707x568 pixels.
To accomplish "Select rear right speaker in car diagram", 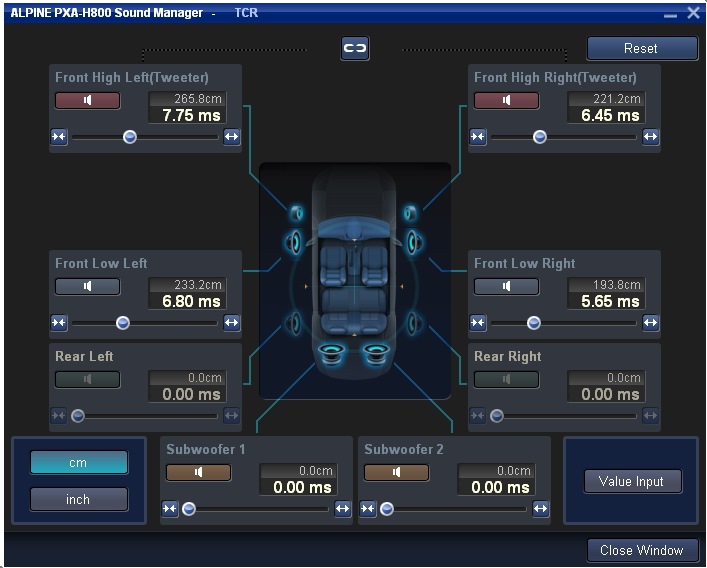I will click(414, 323).
